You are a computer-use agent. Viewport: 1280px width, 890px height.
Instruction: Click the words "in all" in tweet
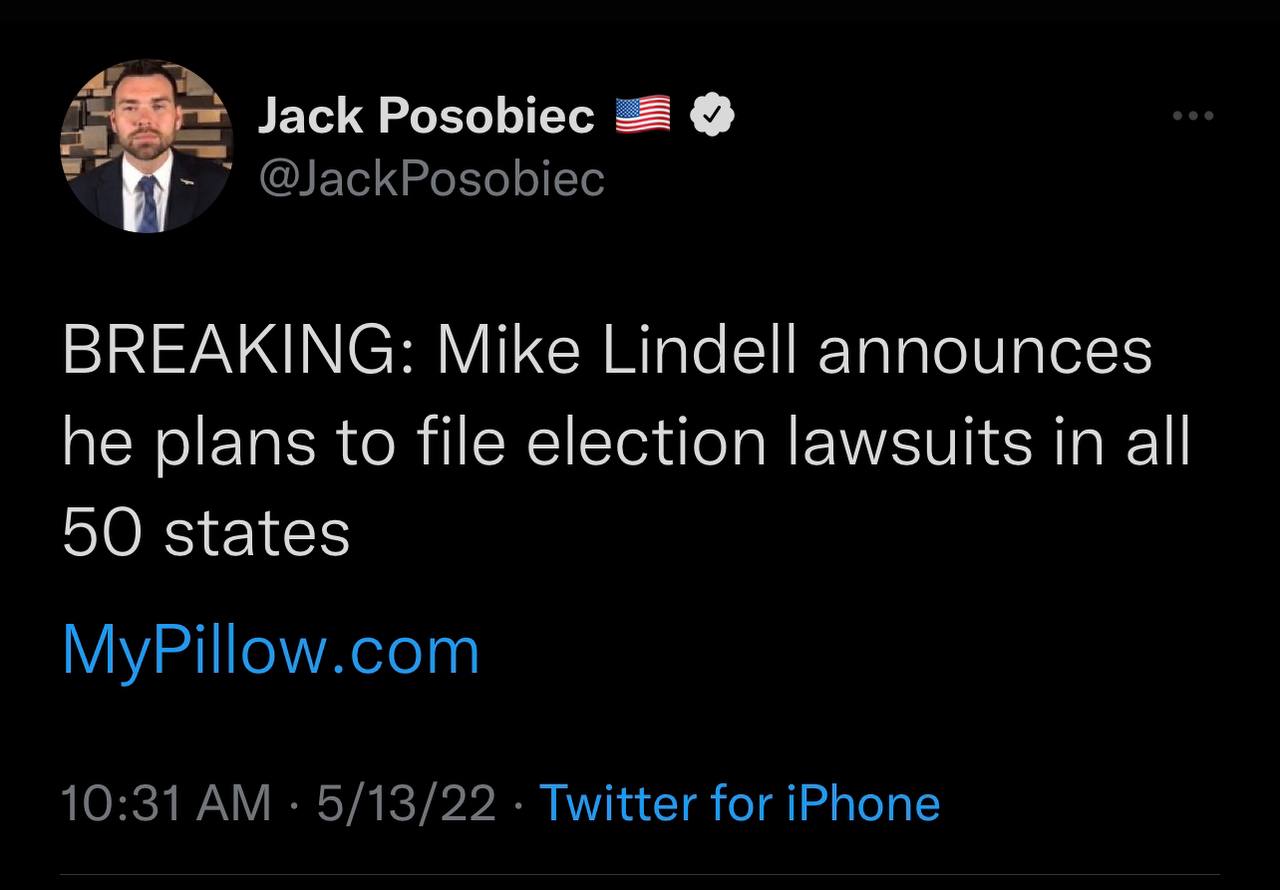coord(1124,442)
